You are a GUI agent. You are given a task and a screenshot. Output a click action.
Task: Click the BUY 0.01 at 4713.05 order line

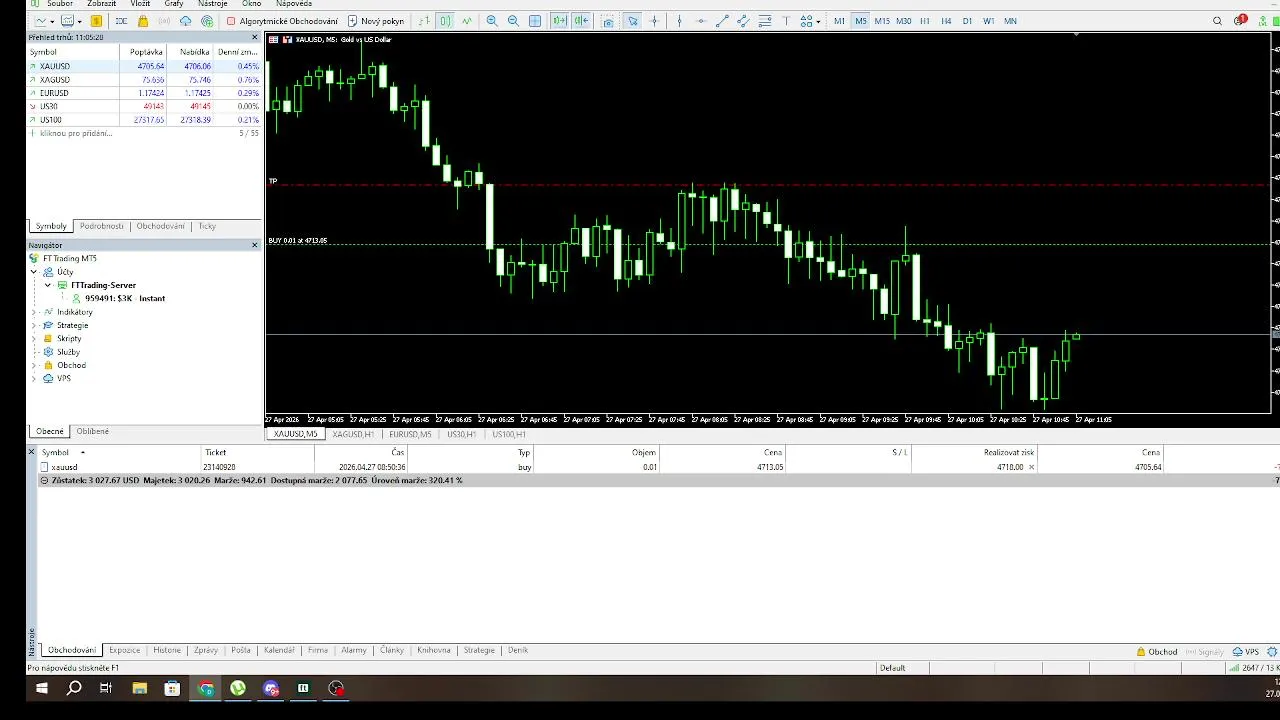(x=768, y=243)
